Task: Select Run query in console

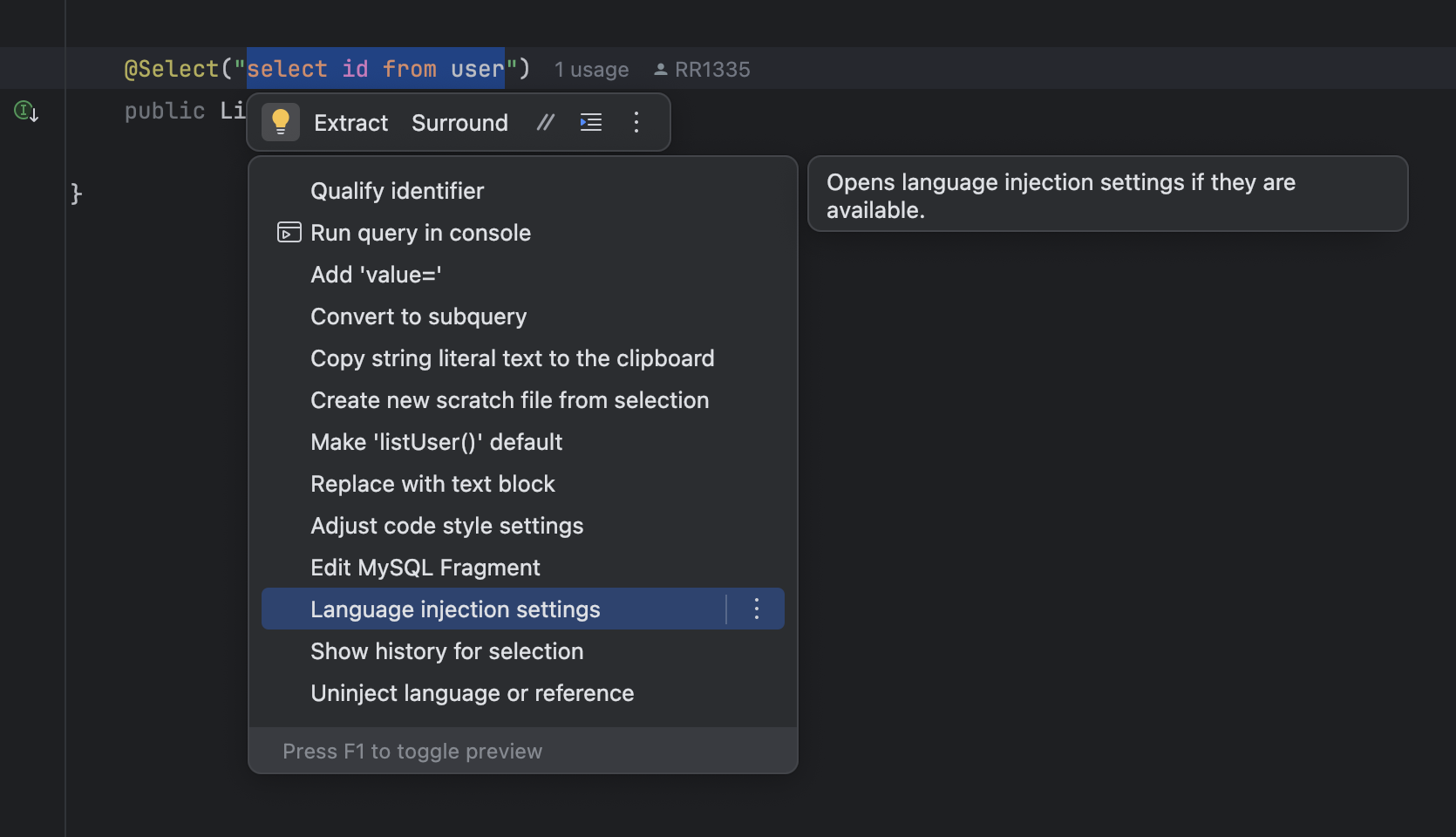Action: coord(420,233)
